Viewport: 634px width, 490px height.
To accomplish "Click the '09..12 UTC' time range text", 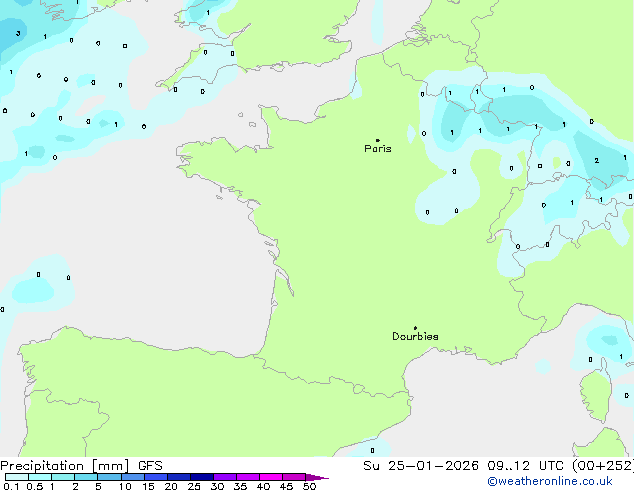I will point(525,466).
